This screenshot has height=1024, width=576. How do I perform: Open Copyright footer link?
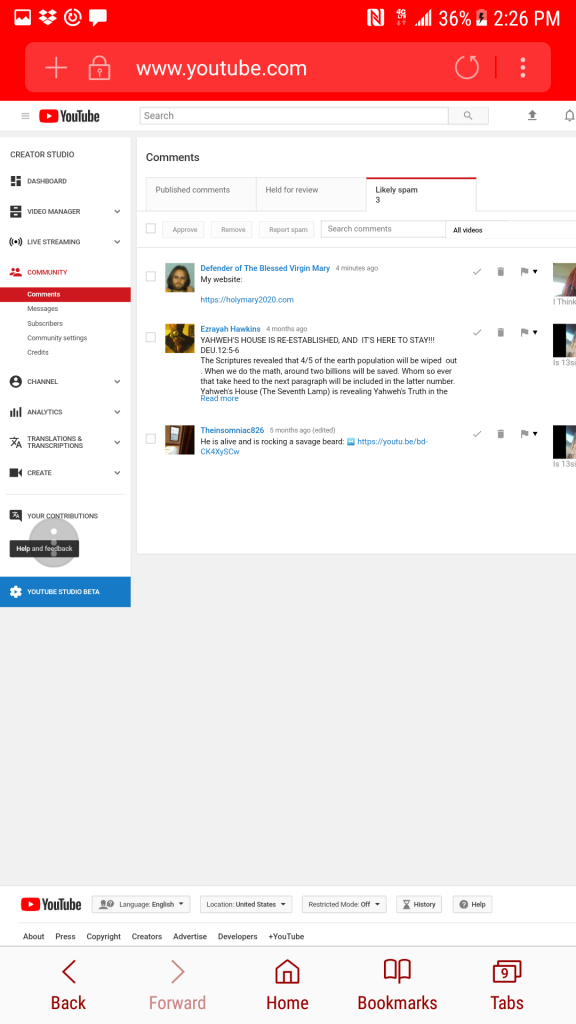103,936
